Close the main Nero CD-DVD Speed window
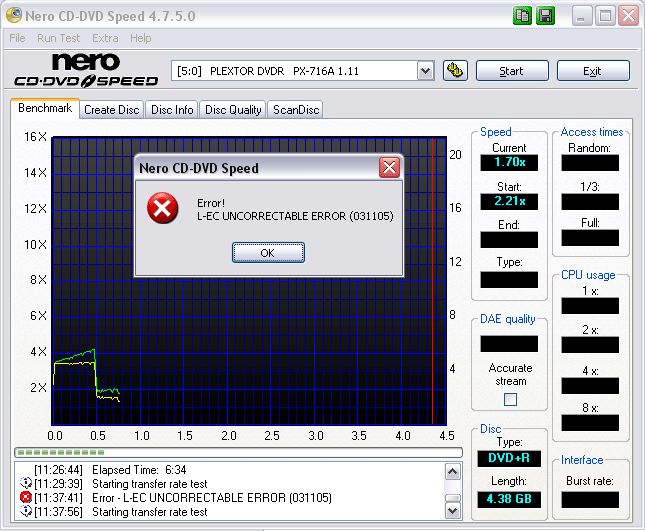This screenshot has width=645, height=531. coord(629,16)
